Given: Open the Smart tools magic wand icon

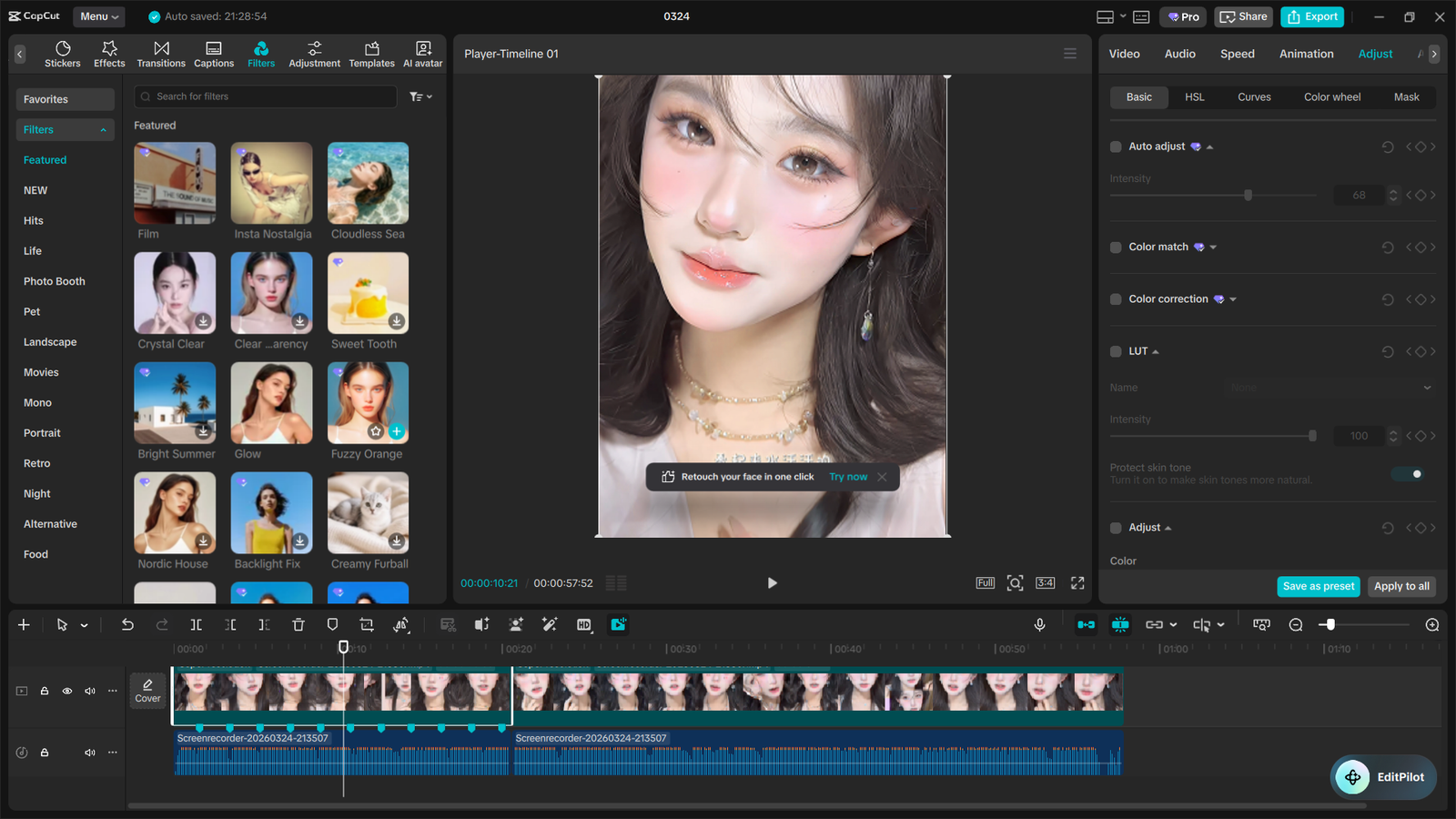Looking at the screenshot, I should pos(550,625).
